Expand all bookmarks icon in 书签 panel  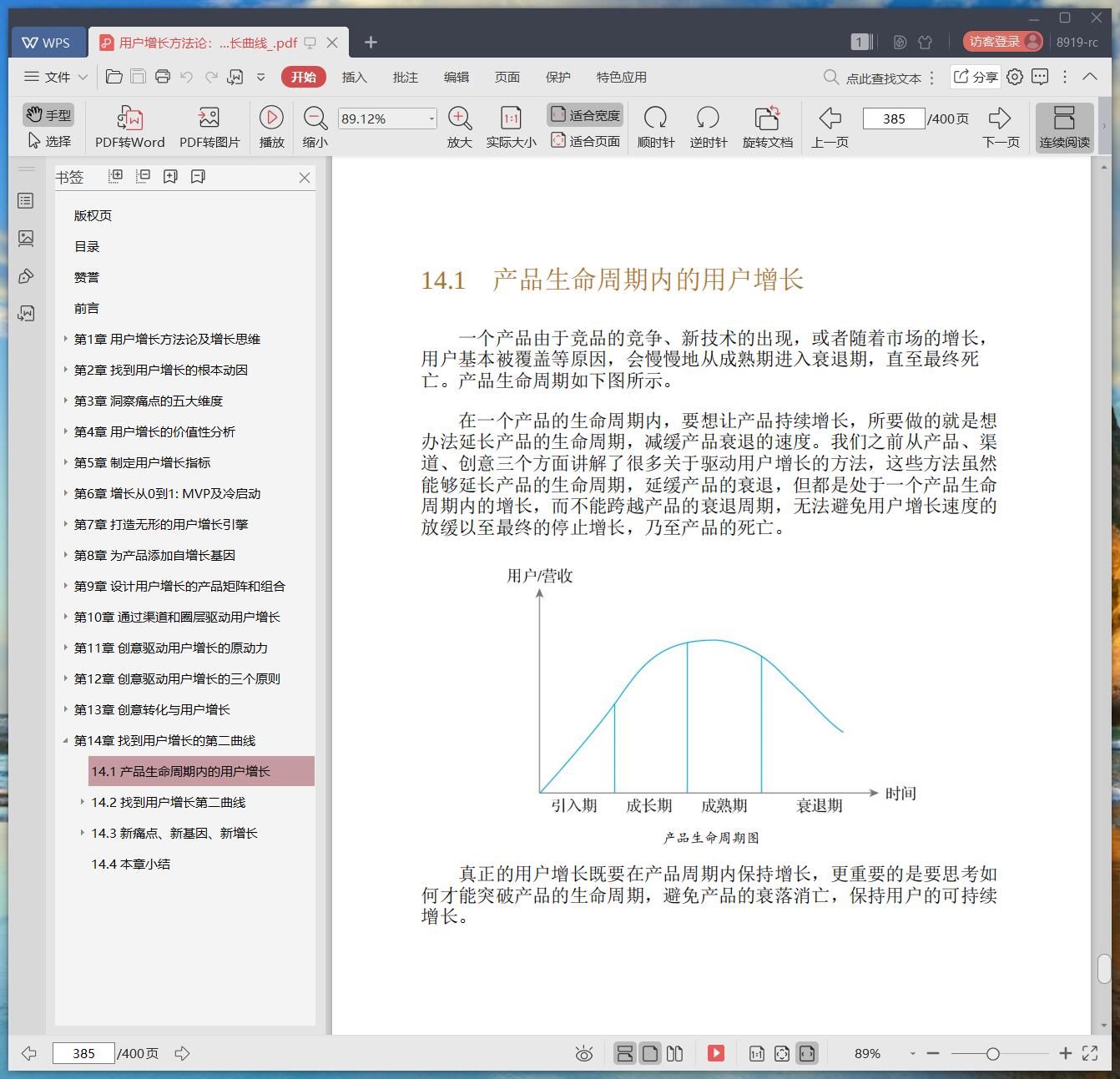[116, 176]
